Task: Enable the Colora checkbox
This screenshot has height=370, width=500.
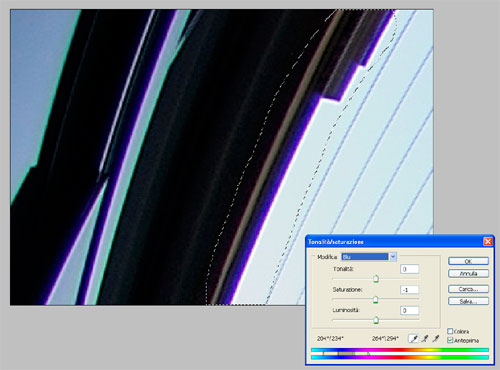Action: 450,331
